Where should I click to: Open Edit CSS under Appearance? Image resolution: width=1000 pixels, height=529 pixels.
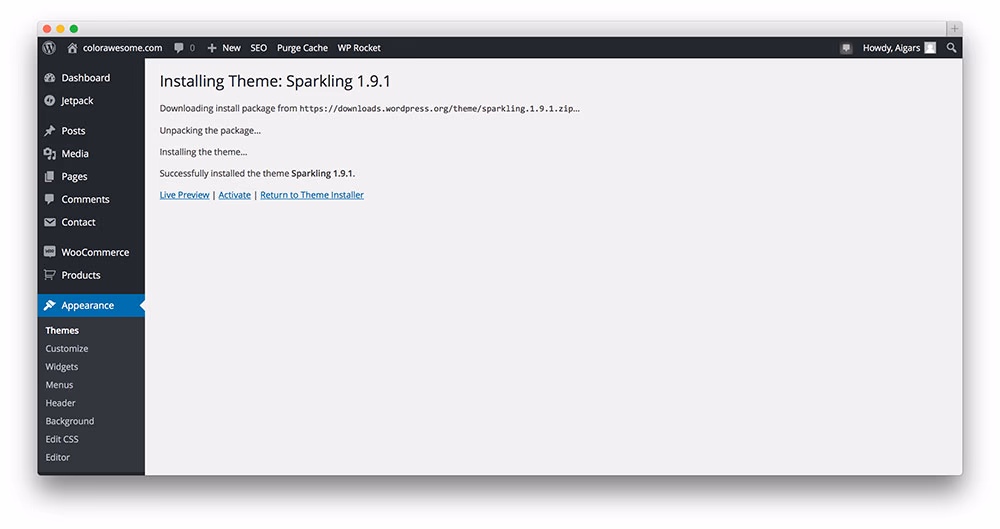click(62, 439)
